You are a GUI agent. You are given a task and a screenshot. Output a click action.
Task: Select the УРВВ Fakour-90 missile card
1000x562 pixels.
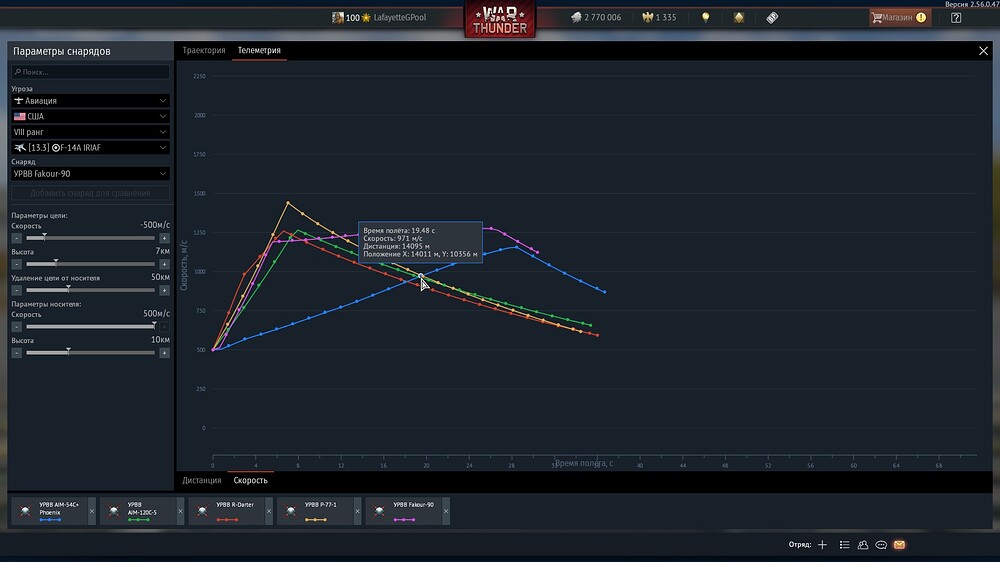404,511
